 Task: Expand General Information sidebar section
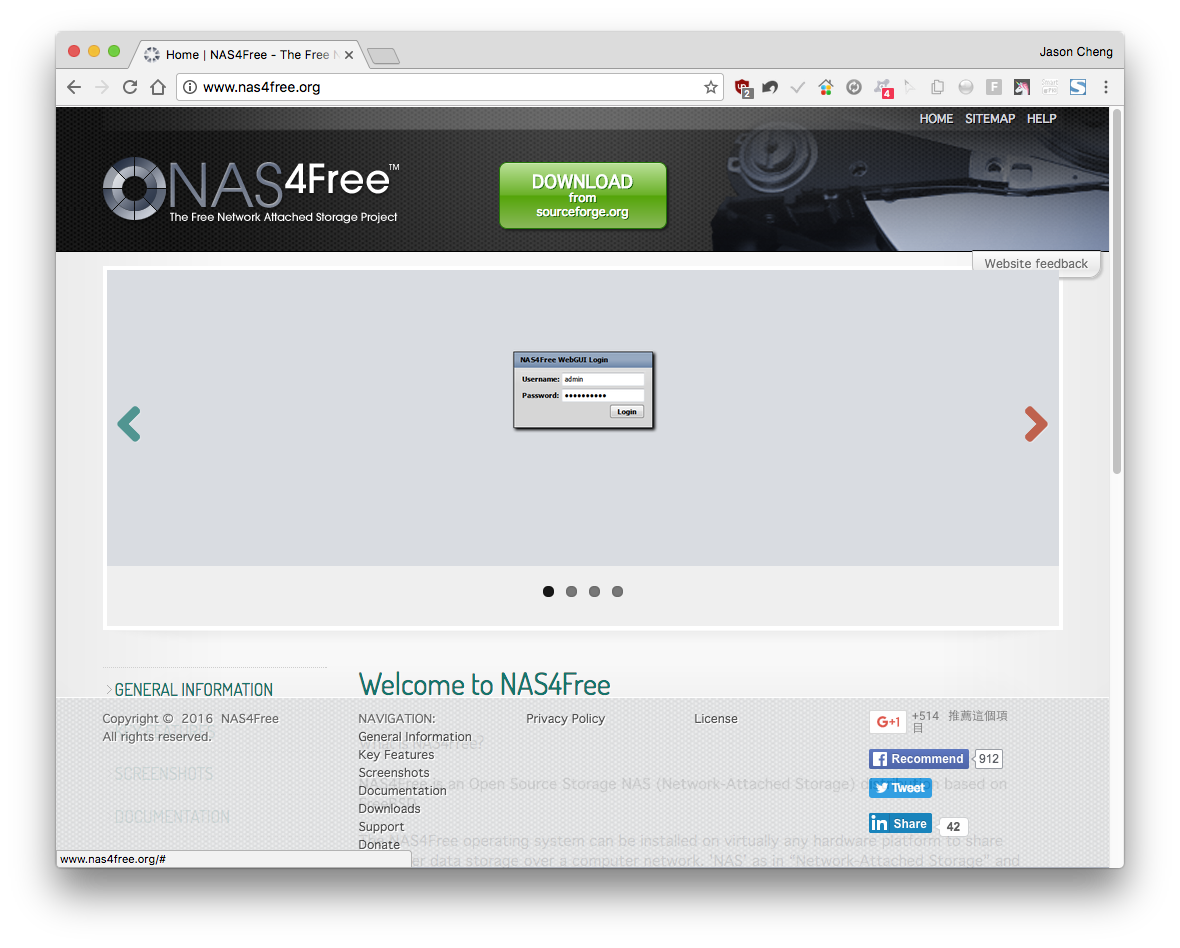tap(193, 689)
